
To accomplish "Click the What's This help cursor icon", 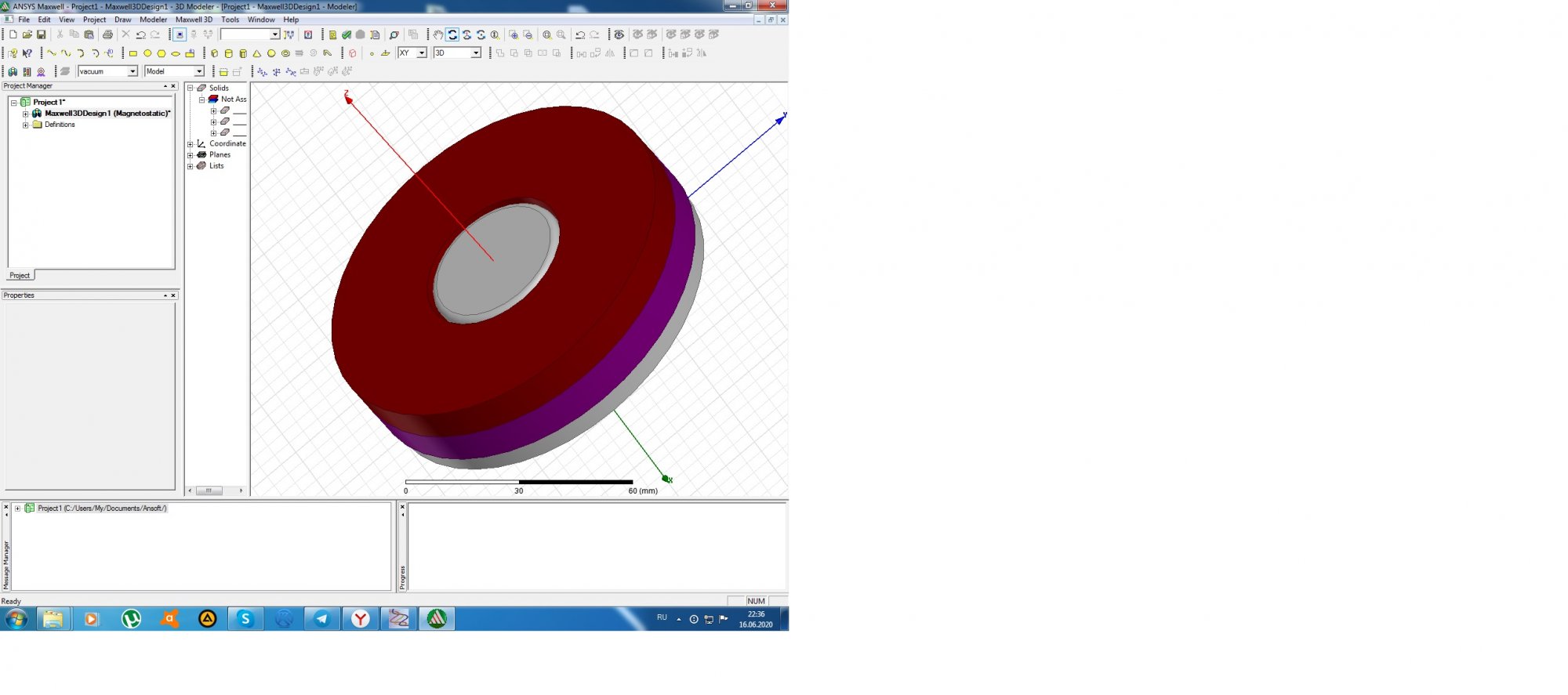I will tap(27, 53).
